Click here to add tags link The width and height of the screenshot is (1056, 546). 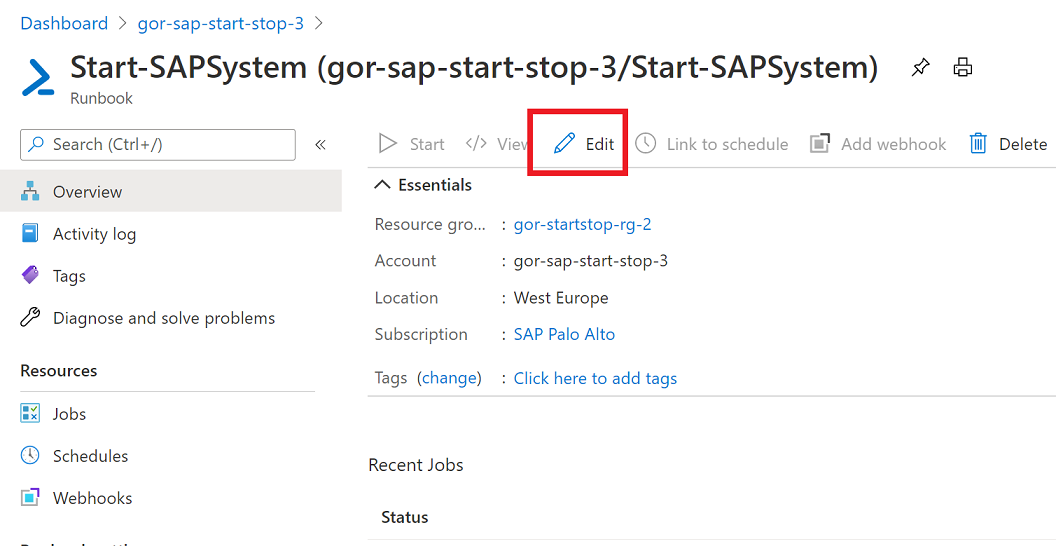point(595,378)
